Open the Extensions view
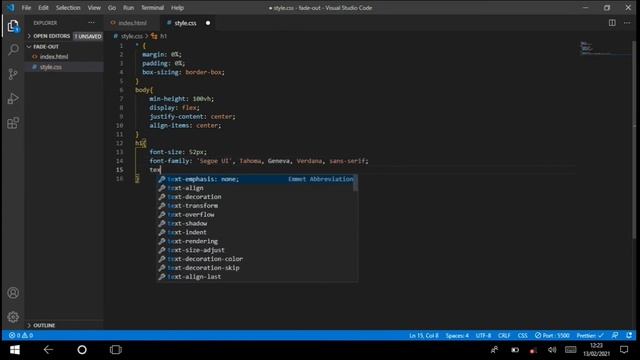The width and height of the screenshot is (640, 360). point(13,123)
